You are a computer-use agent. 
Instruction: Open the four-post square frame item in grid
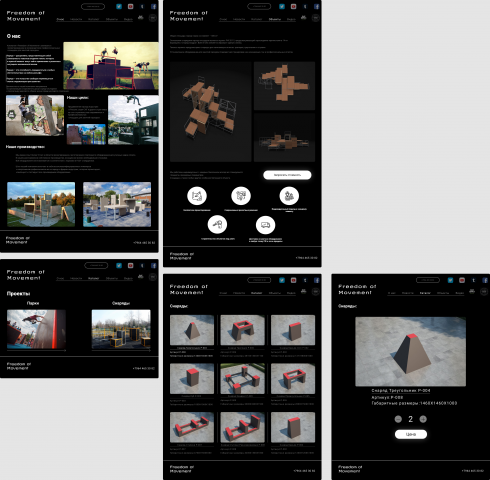pos(242,379)
